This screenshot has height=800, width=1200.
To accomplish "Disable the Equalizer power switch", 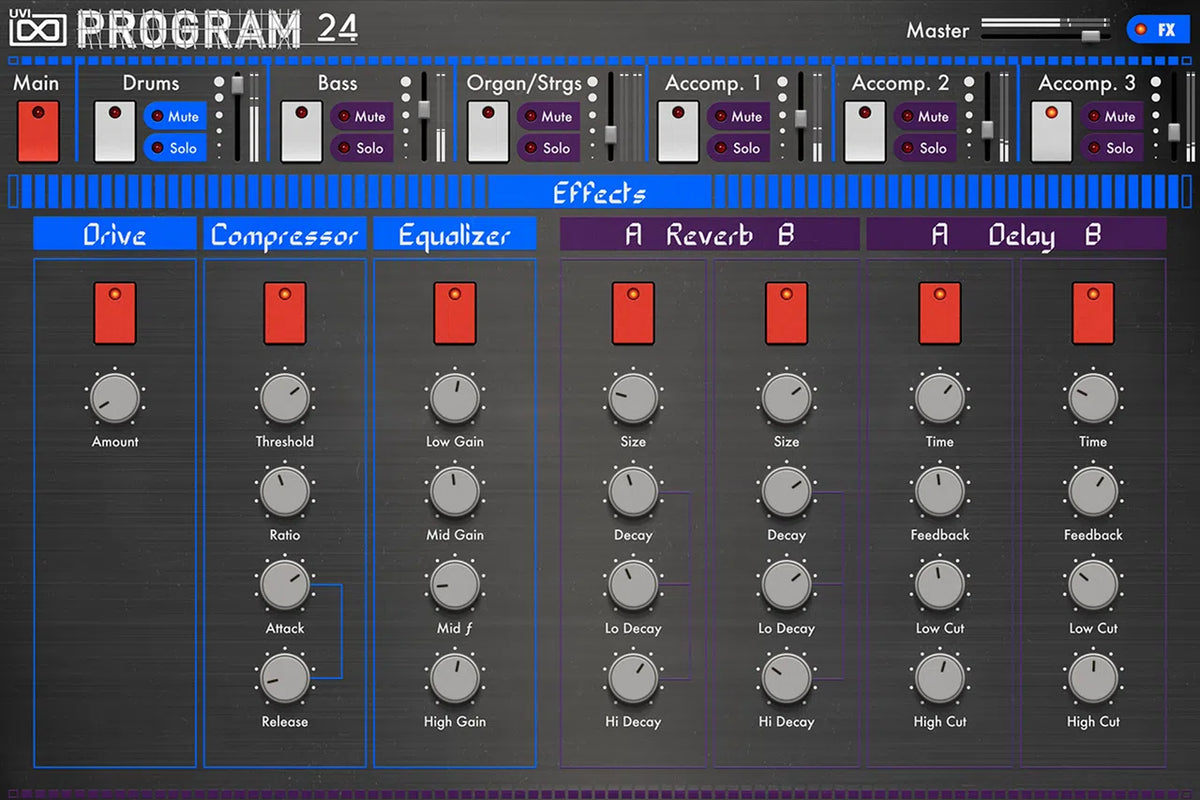I will point(455,313).
